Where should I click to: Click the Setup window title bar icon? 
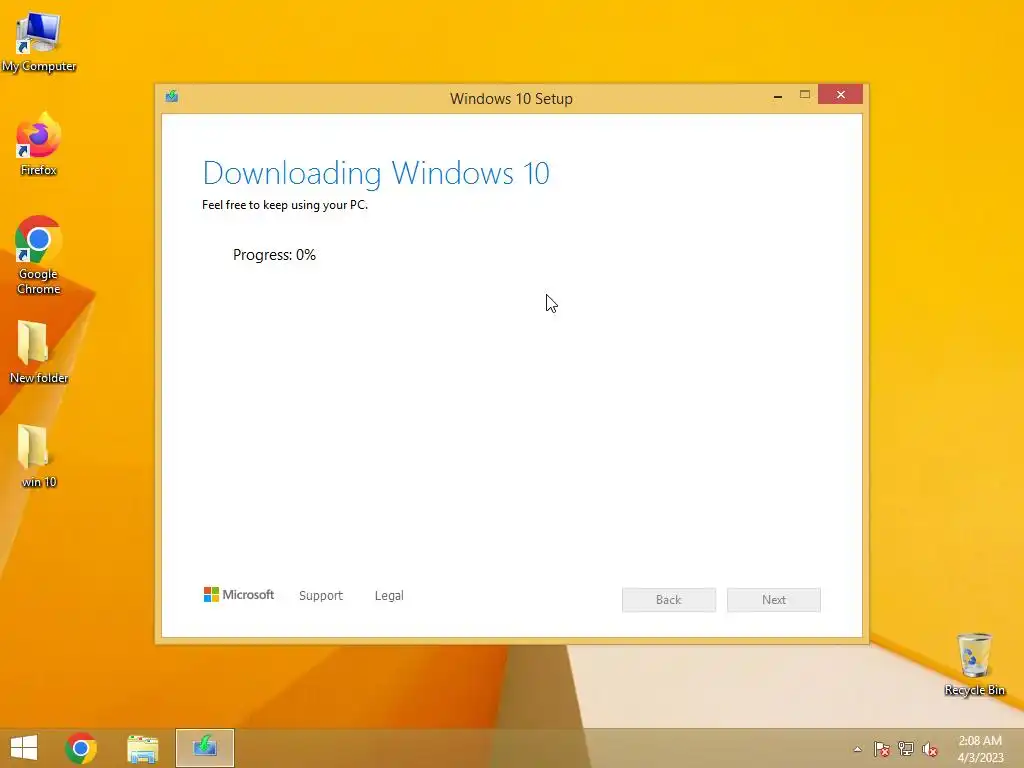point(172,97)
